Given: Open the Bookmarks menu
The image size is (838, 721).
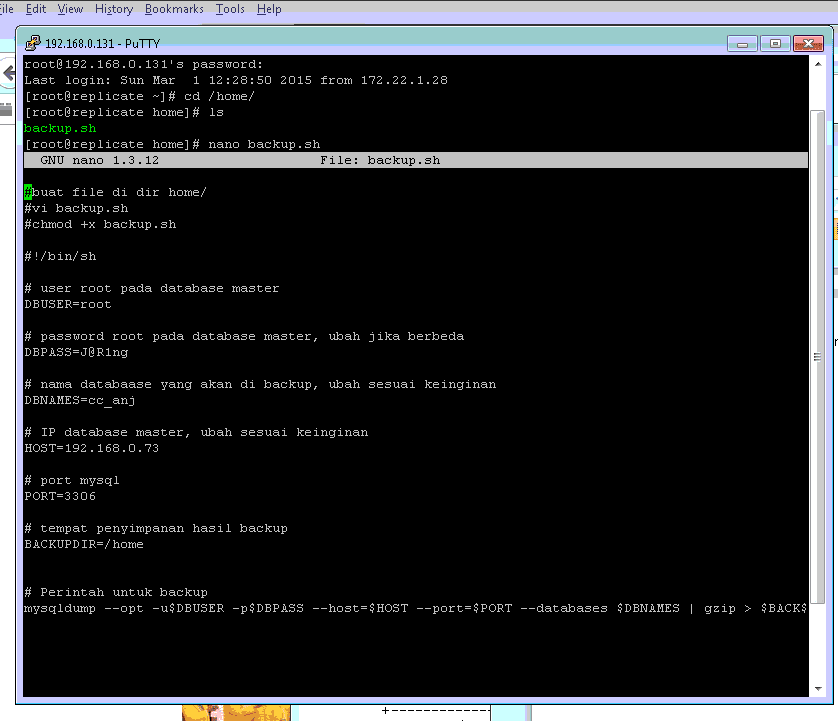Looking at the screenshot, I should pos(173,9).
